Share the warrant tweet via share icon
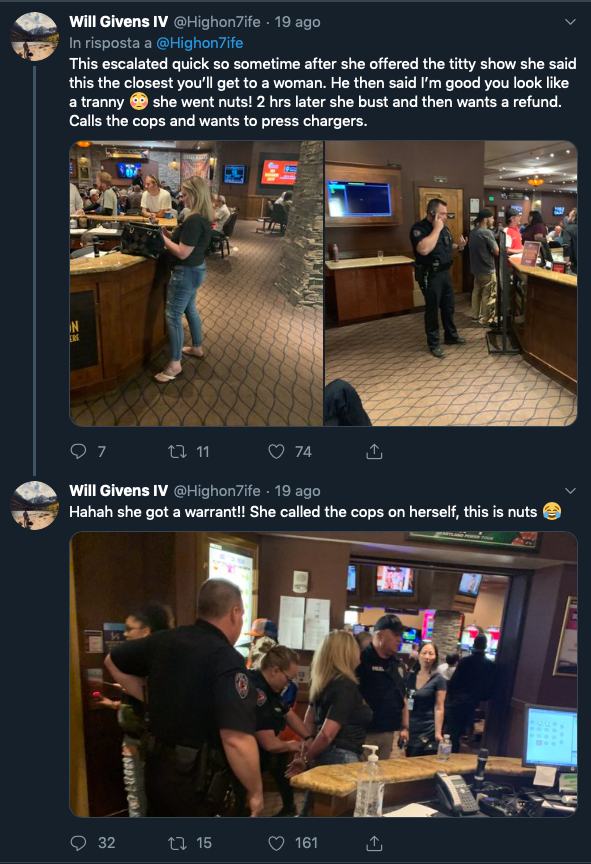The image size is (591, 864). pos(374,842)
